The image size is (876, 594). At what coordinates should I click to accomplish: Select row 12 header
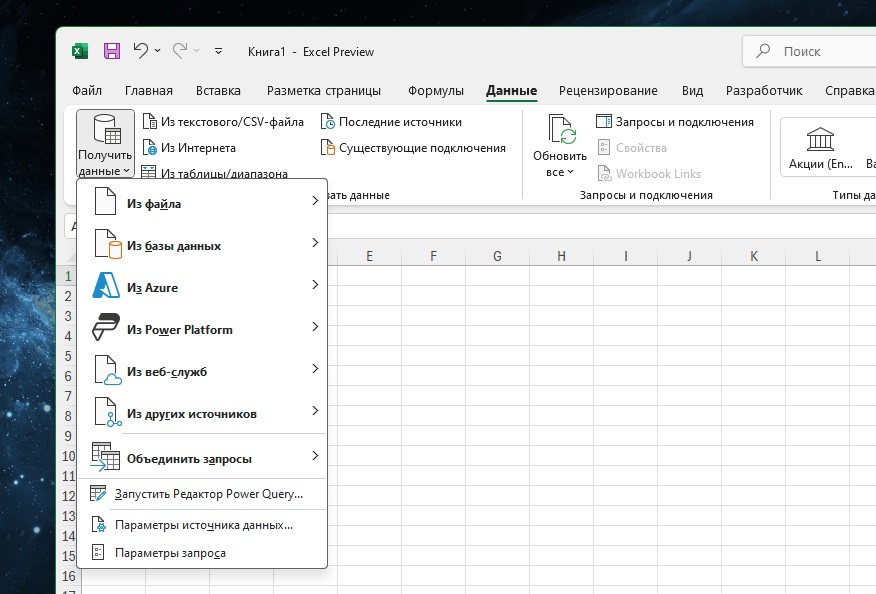(68, 496)
